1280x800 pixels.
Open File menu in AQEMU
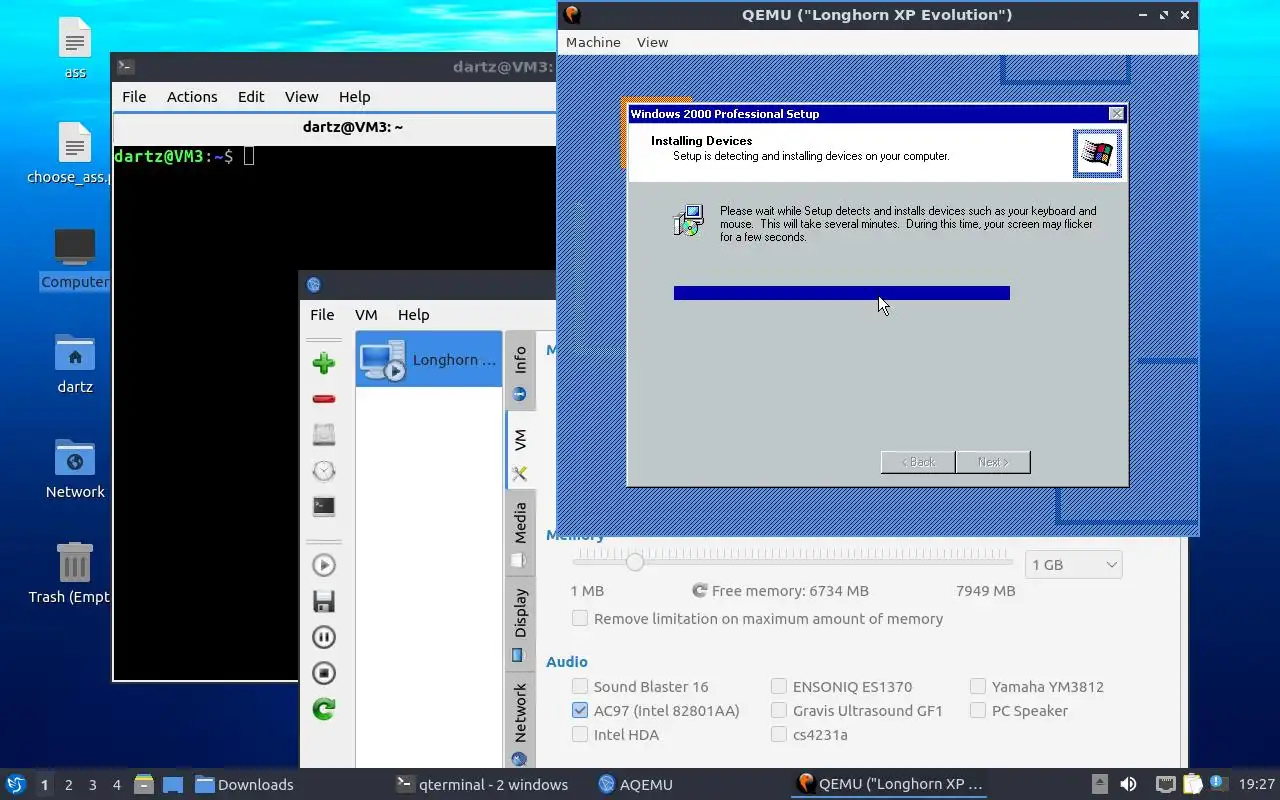click(322, 315)
